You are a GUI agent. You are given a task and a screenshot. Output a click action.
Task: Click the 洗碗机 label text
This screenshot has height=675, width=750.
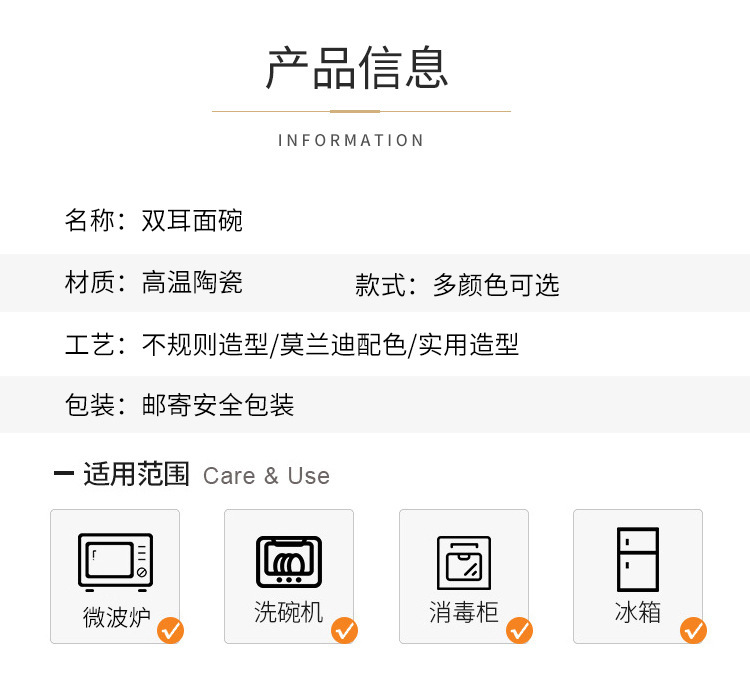(x=289, y=612)
